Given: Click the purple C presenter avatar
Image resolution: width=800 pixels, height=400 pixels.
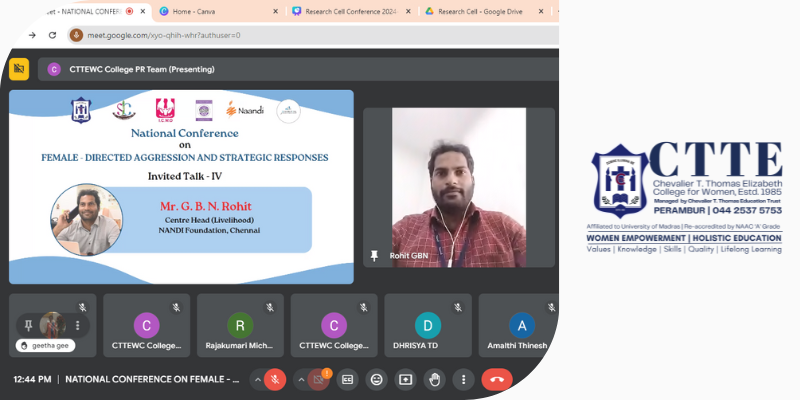Looking at the screenshot, I should click(54, 69).
